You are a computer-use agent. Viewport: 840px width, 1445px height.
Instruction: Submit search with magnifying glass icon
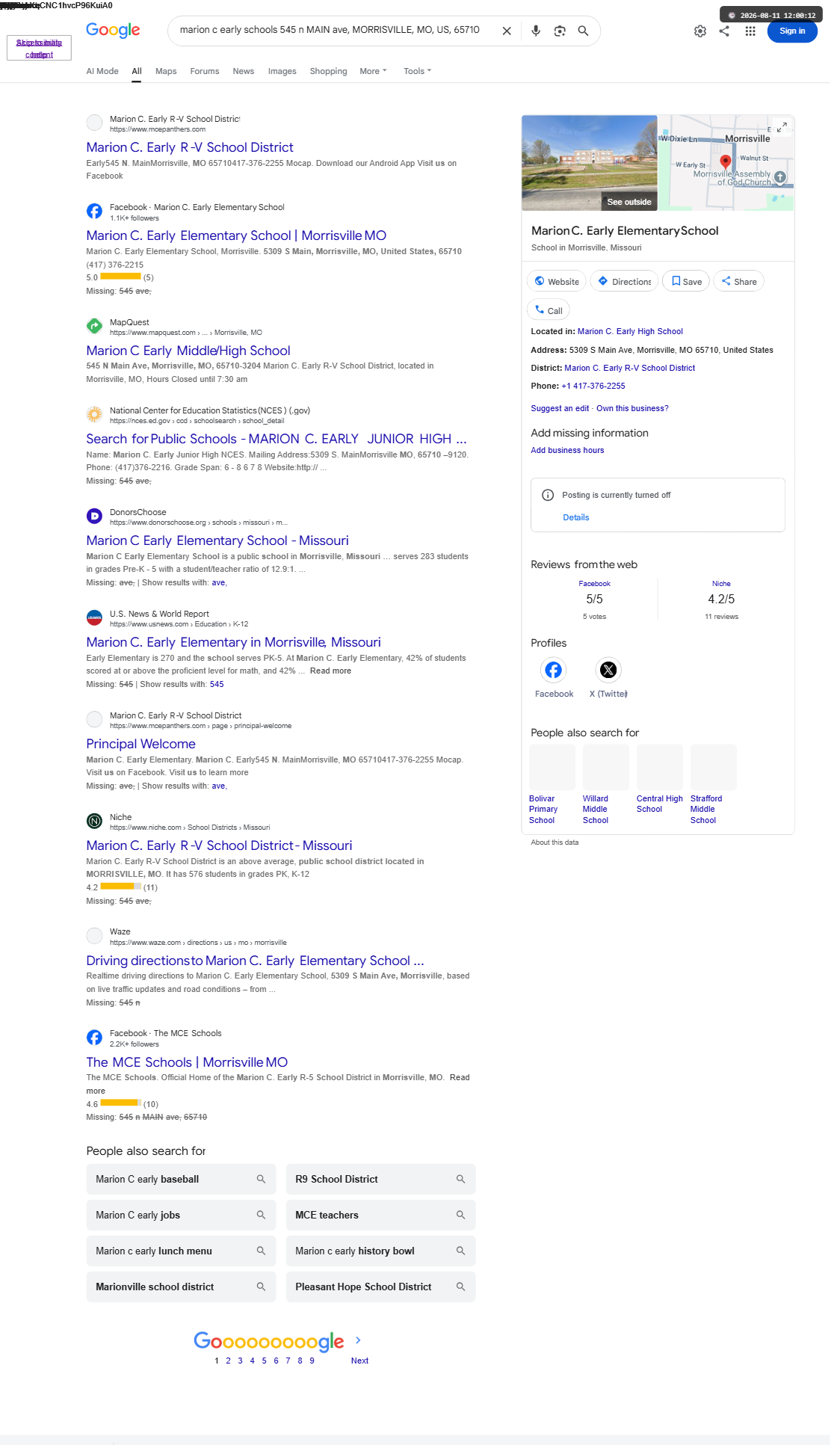[584, 31]
